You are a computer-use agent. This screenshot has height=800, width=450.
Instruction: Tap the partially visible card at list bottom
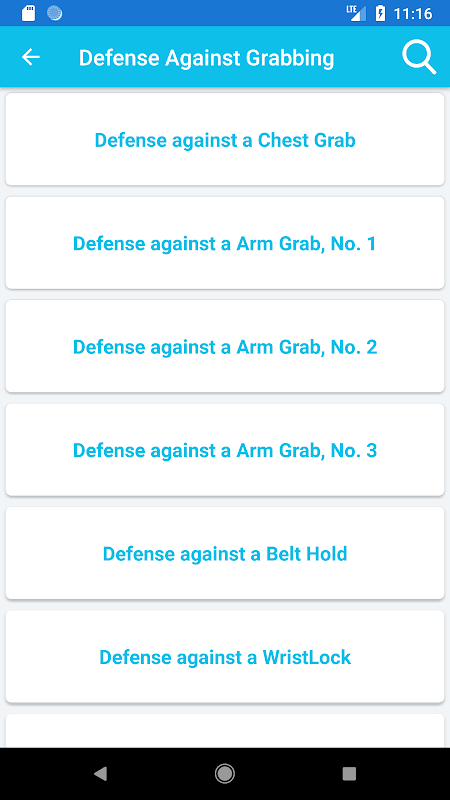[x=225, y=731]
